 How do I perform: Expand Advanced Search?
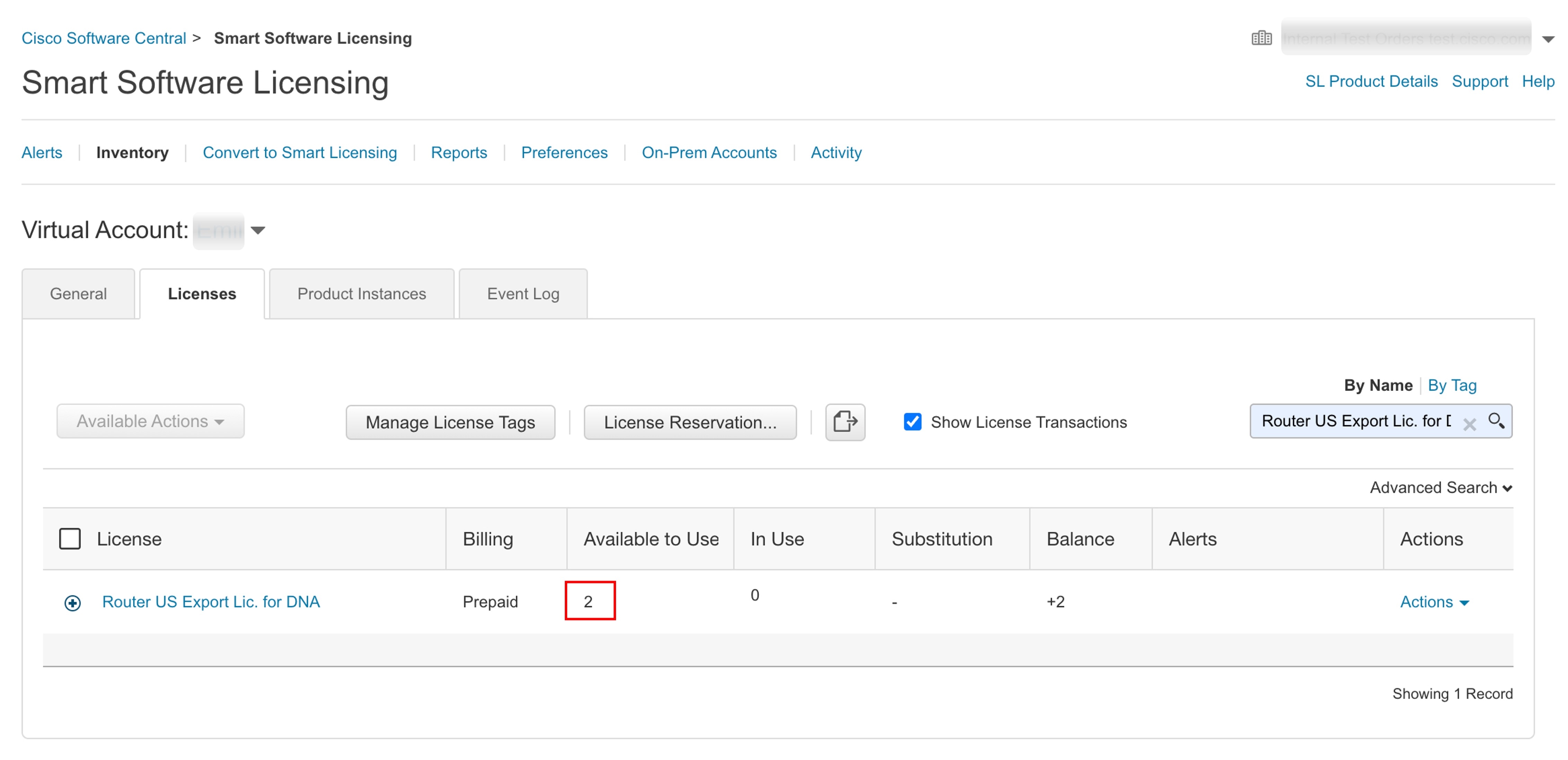click(1441, 488)
